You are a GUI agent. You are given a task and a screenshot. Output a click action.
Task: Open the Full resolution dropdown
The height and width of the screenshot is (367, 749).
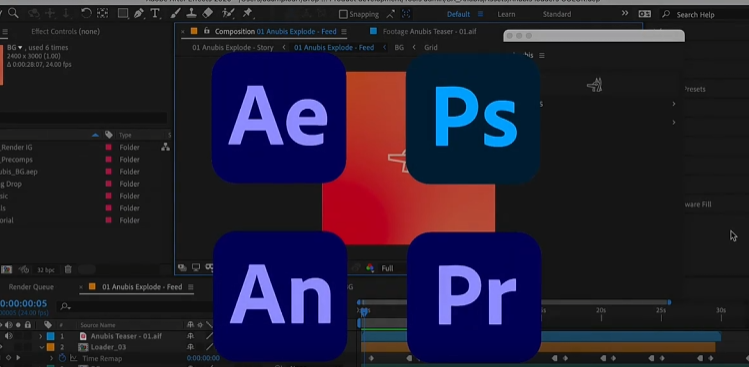tap(387, 269)
